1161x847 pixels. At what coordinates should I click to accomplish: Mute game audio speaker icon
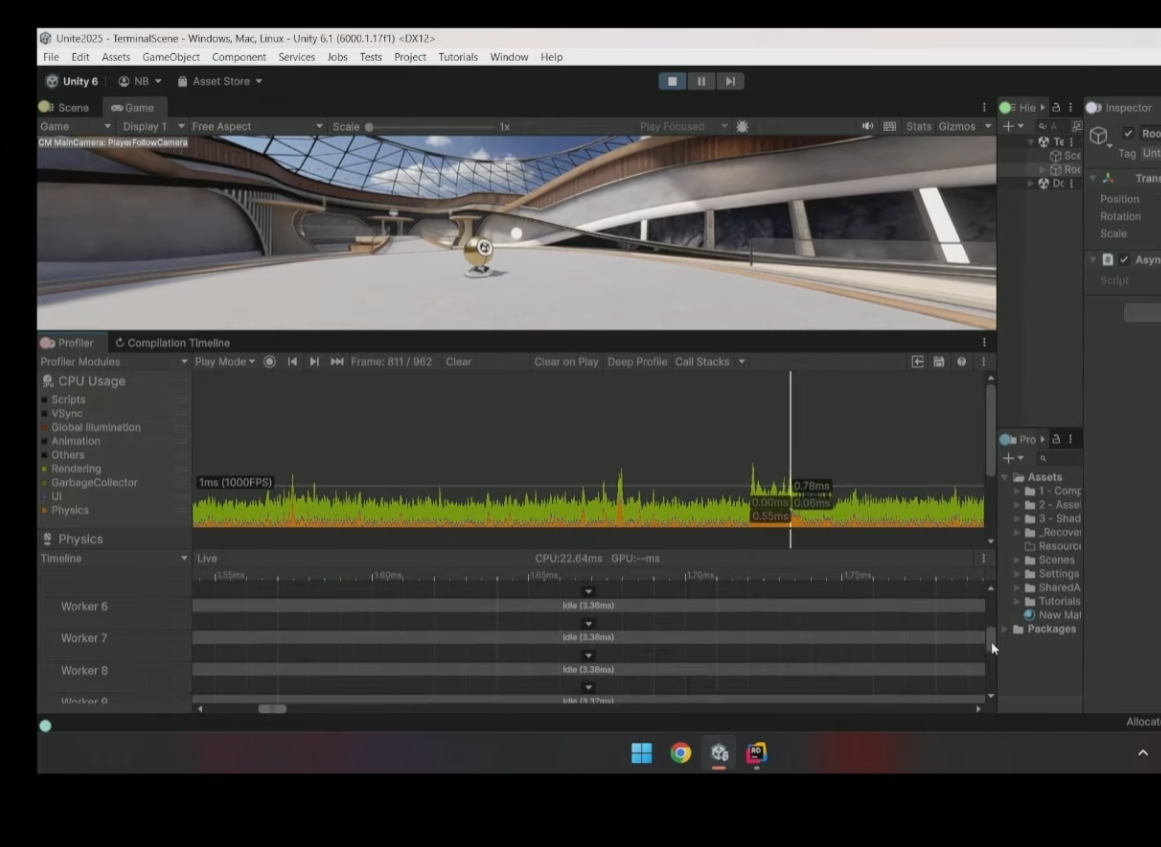(867, 126)
